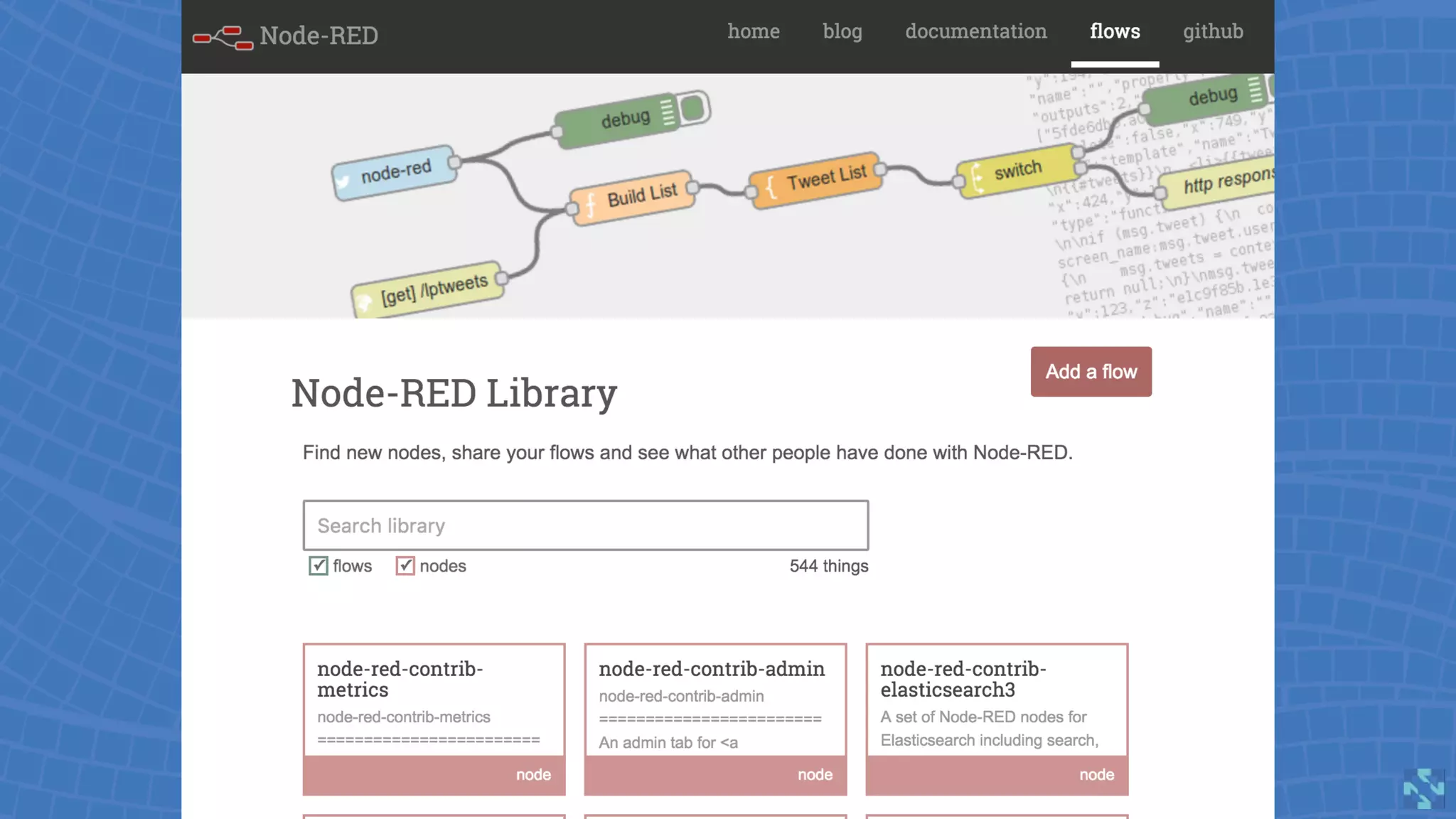Click the 544 things count text
This screenshot has width=1456, height=819.
pos(829,566)
